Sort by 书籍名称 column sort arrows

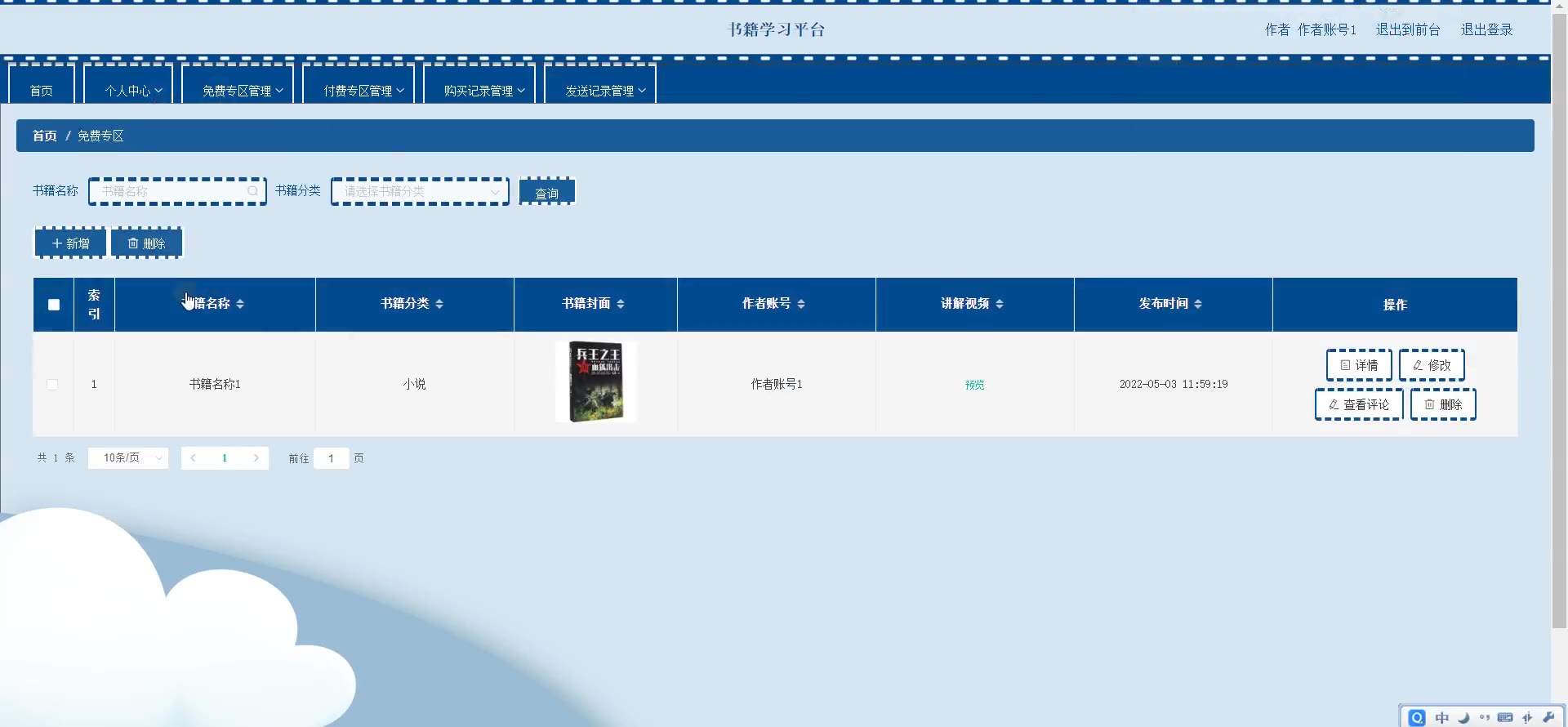pos(240,304)
